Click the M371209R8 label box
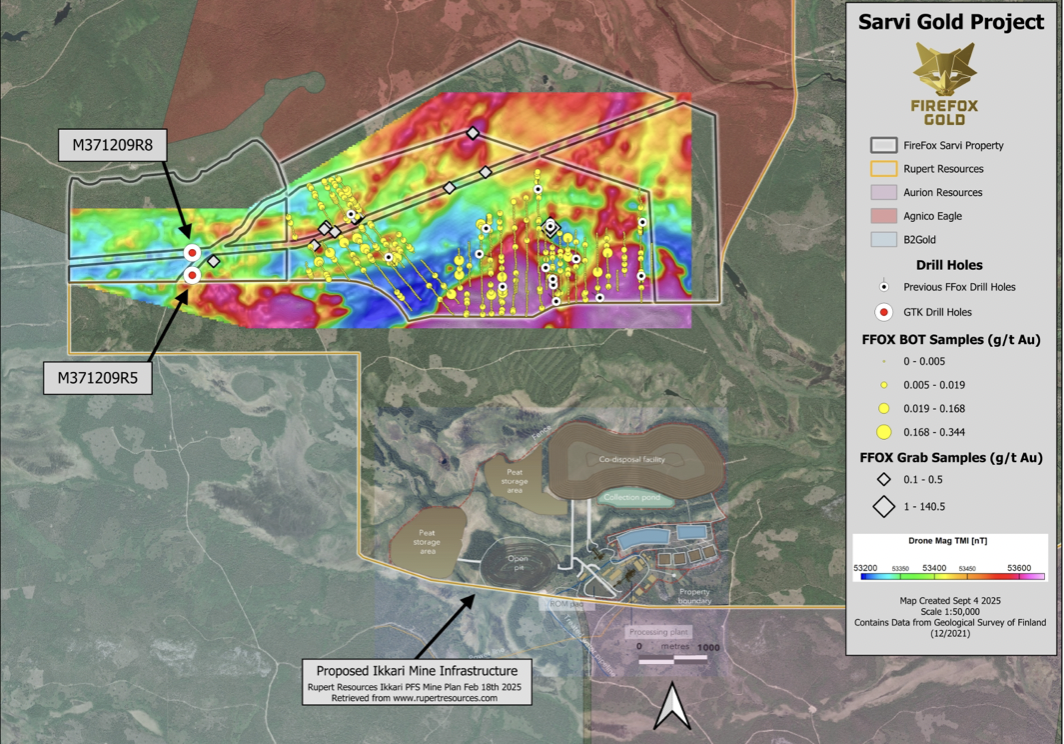This screenshot has width=1064, height=744. 113,145
